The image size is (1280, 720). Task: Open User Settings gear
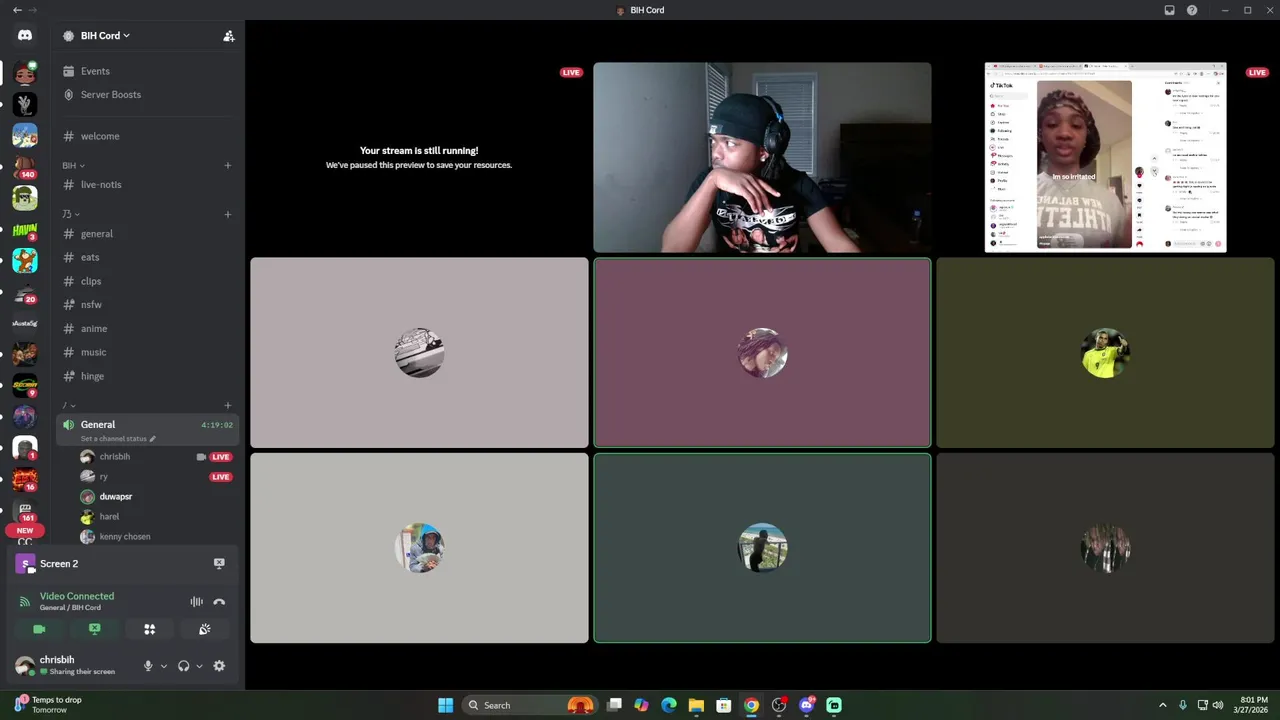pyautogui.click(x=219, y=666)
